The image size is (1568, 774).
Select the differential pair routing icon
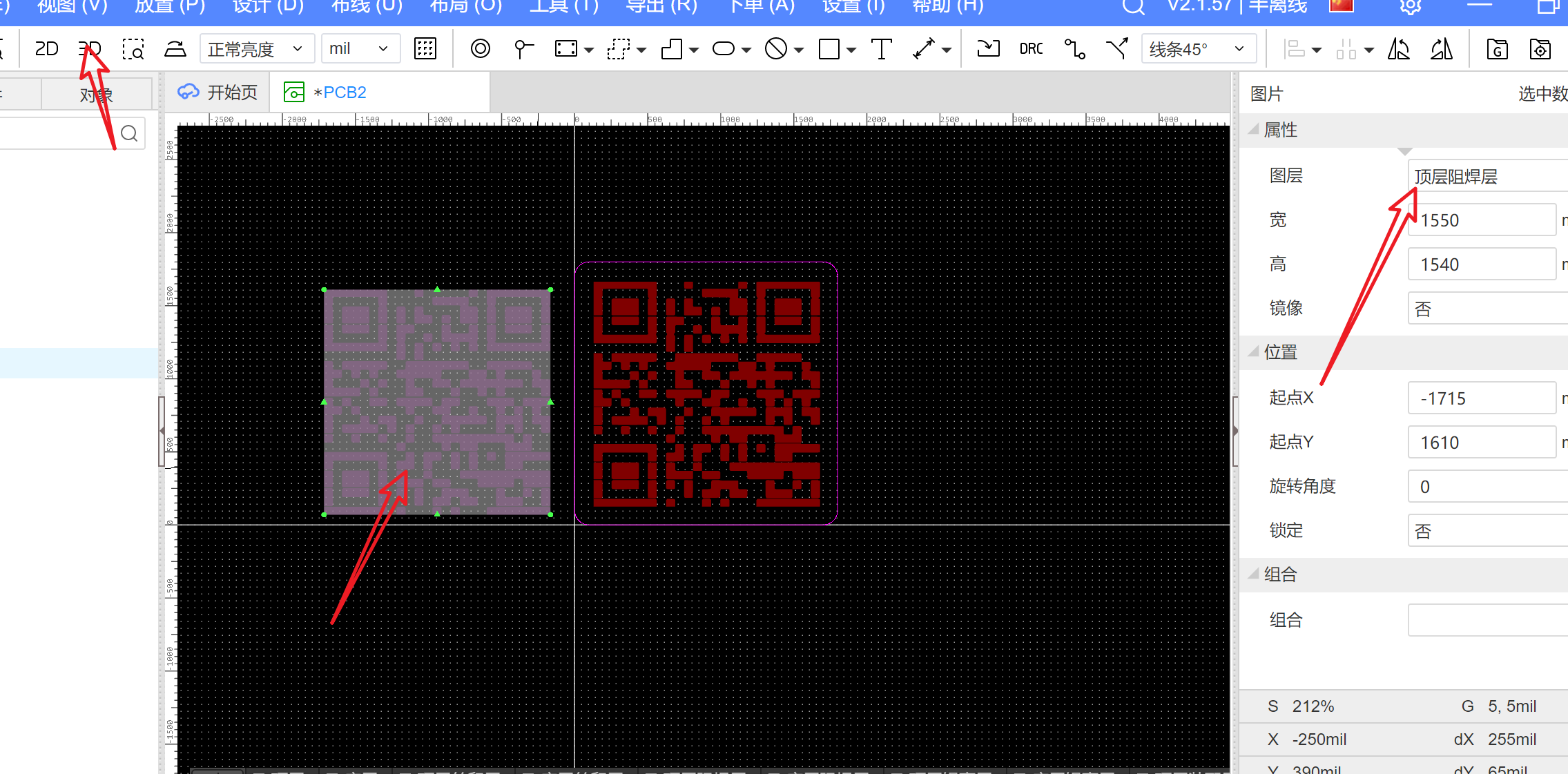click(x=1117, y=49)
